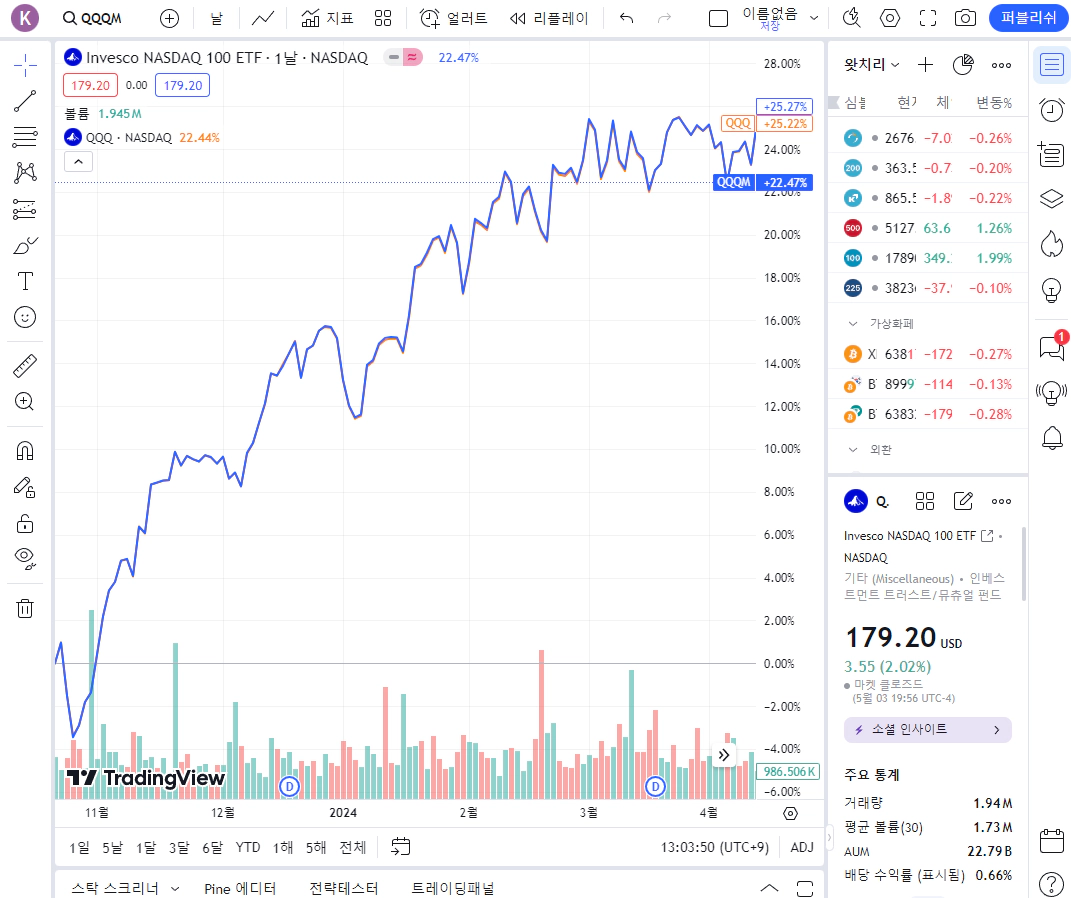1071x898 pixels.
Task: Open symbol details edit note icon
Action: coord(963,501)
